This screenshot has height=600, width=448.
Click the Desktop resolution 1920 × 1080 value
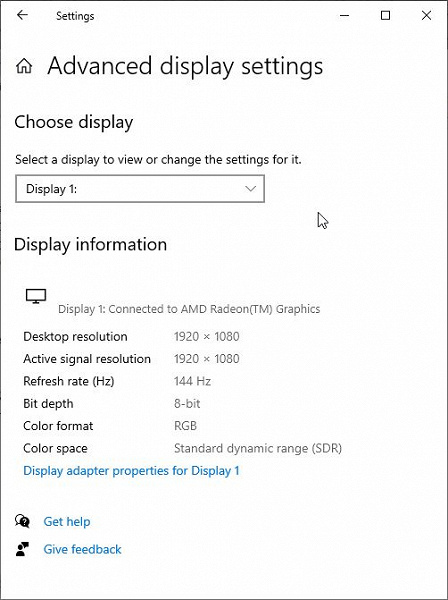207,336
